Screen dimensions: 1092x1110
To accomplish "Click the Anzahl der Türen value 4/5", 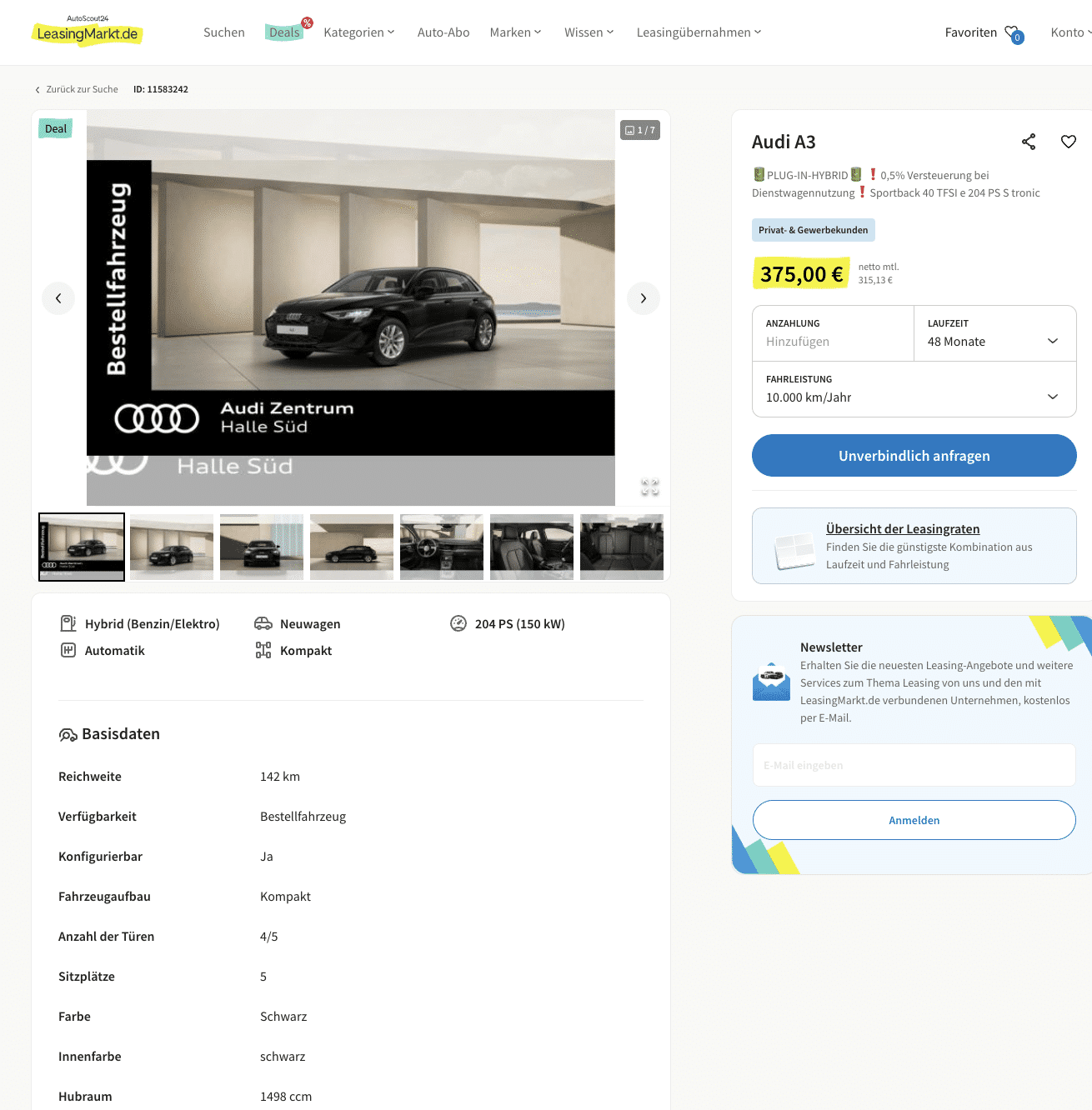I will 269,937.
